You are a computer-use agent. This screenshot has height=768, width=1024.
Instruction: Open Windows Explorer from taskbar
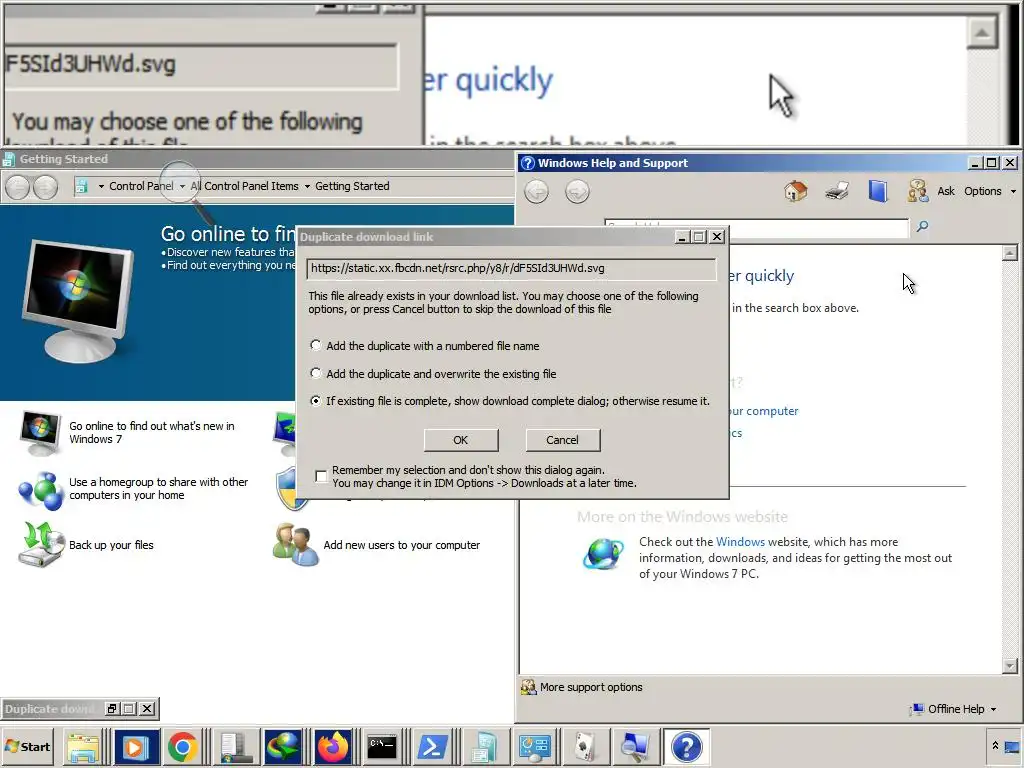coord(84,747)
